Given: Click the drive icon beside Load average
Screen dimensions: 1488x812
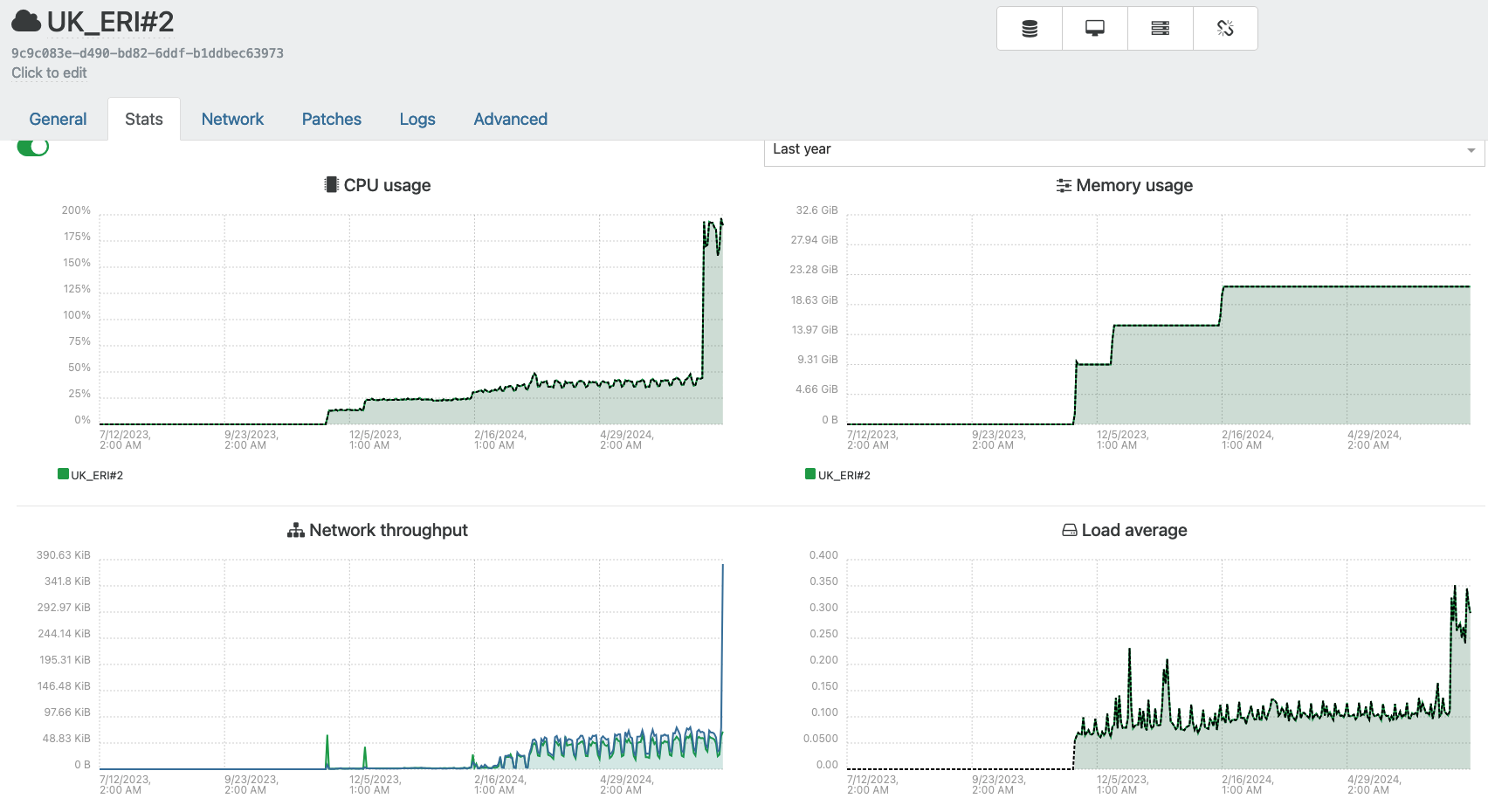Looking at the screenshot, I should pyautogui.click(x=1070, y=530).
